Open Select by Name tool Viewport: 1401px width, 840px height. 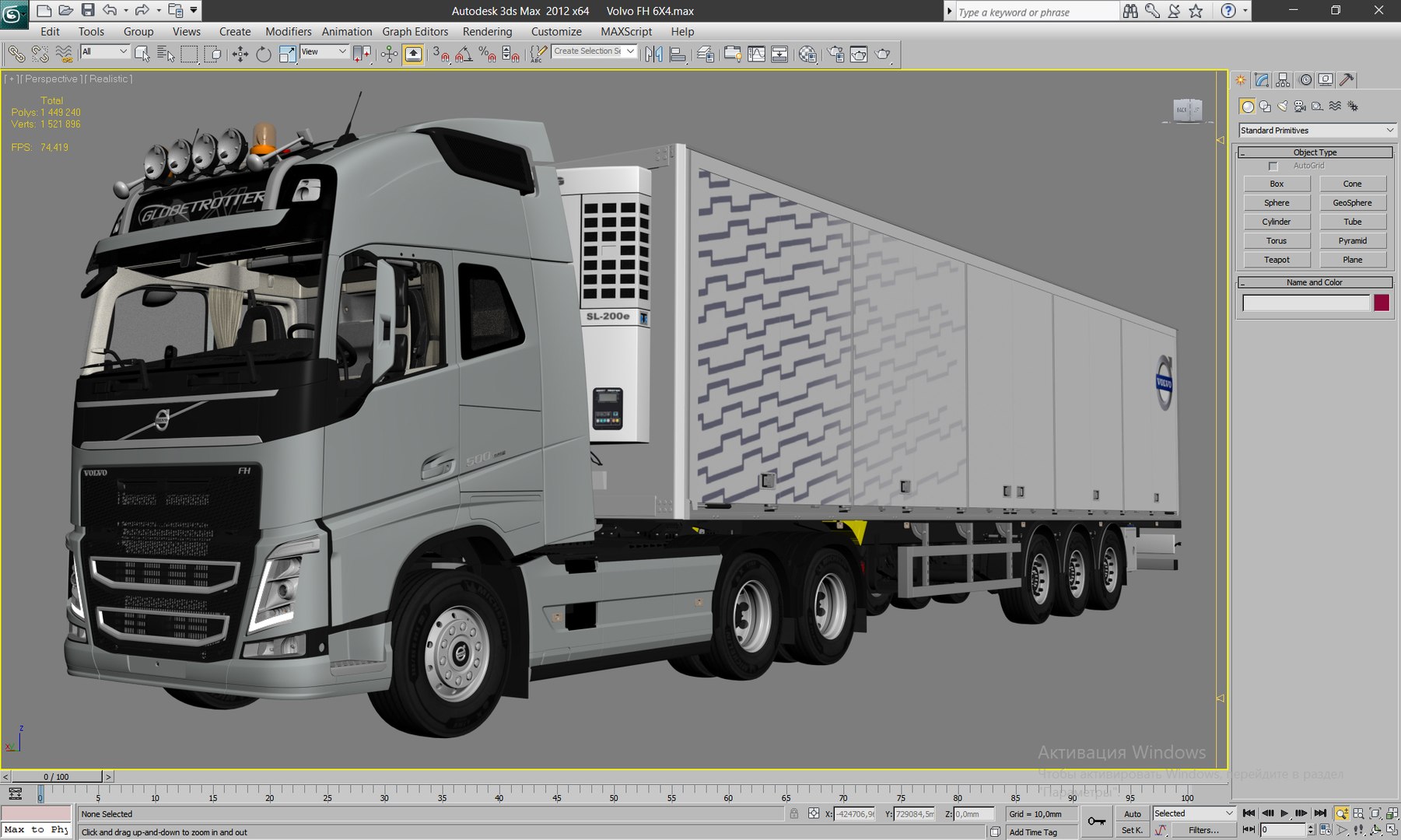[166, 54]
